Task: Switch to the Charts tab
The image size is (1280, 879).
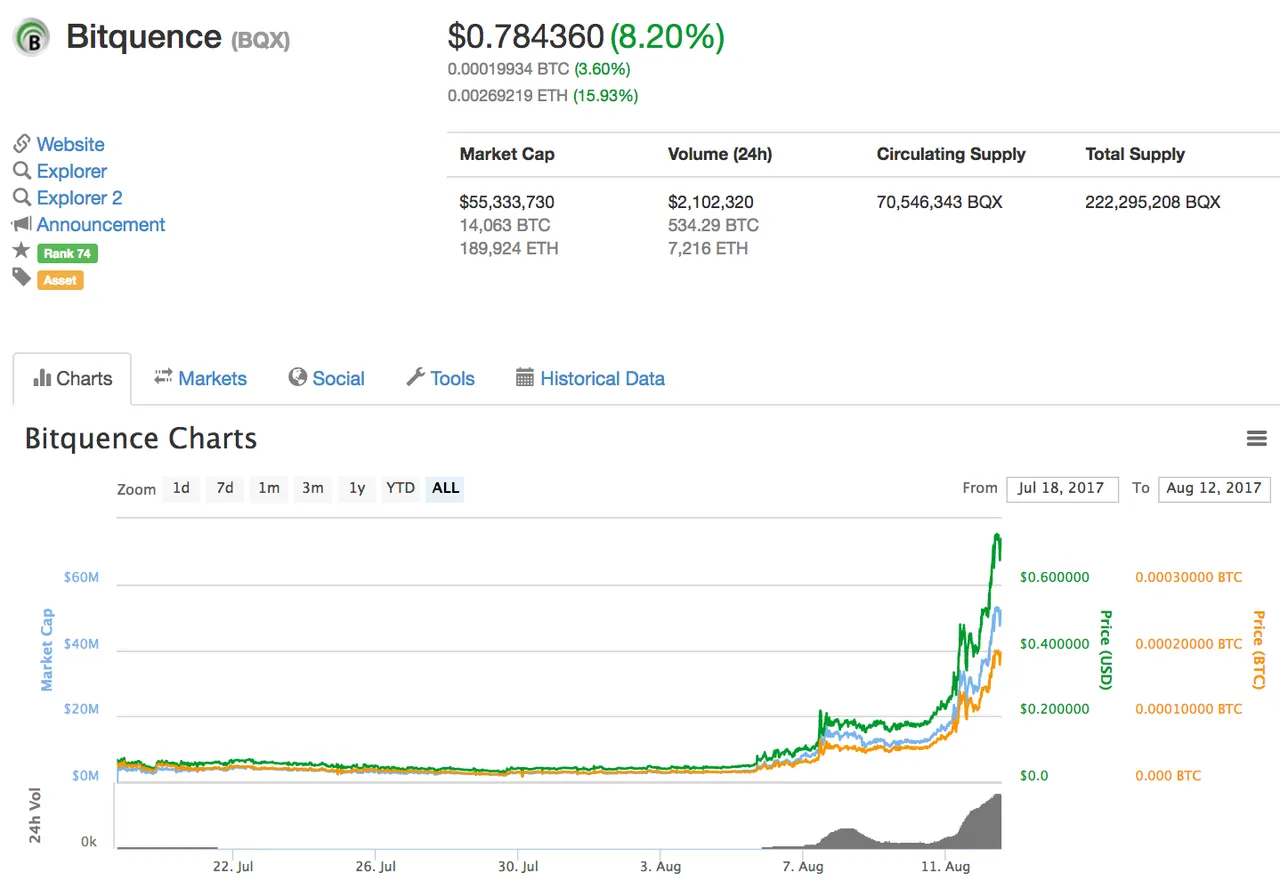Action: (72, 379)
